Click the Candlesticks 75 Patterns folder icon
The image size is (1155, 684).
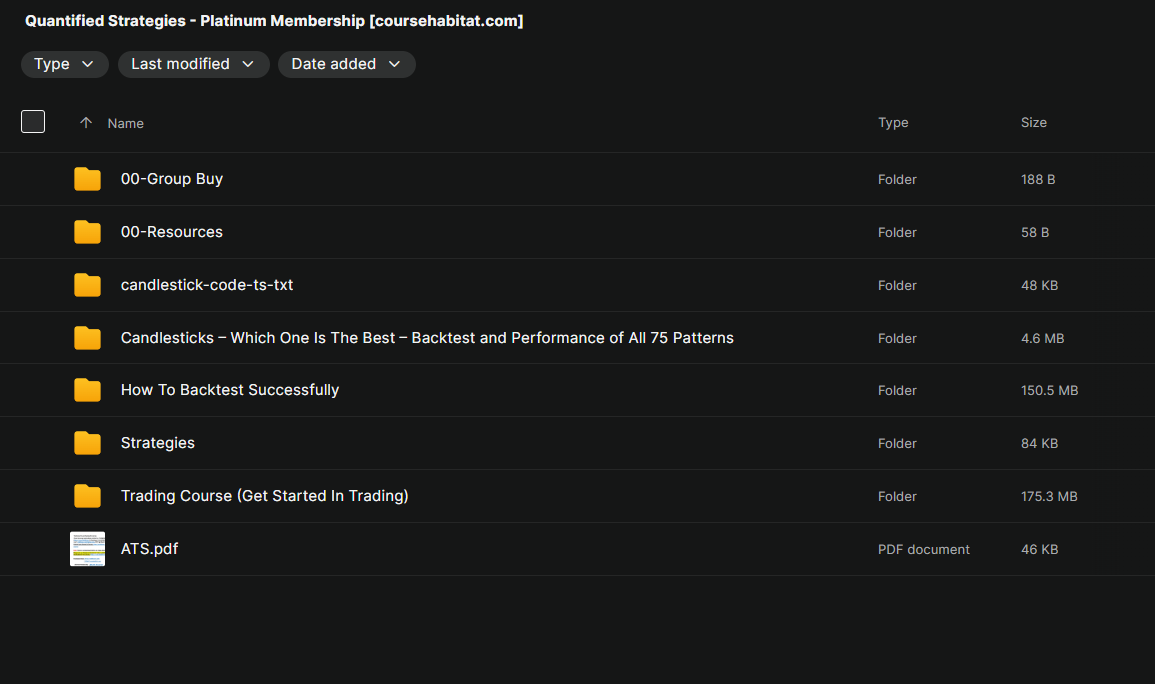(x=87, y=338)
